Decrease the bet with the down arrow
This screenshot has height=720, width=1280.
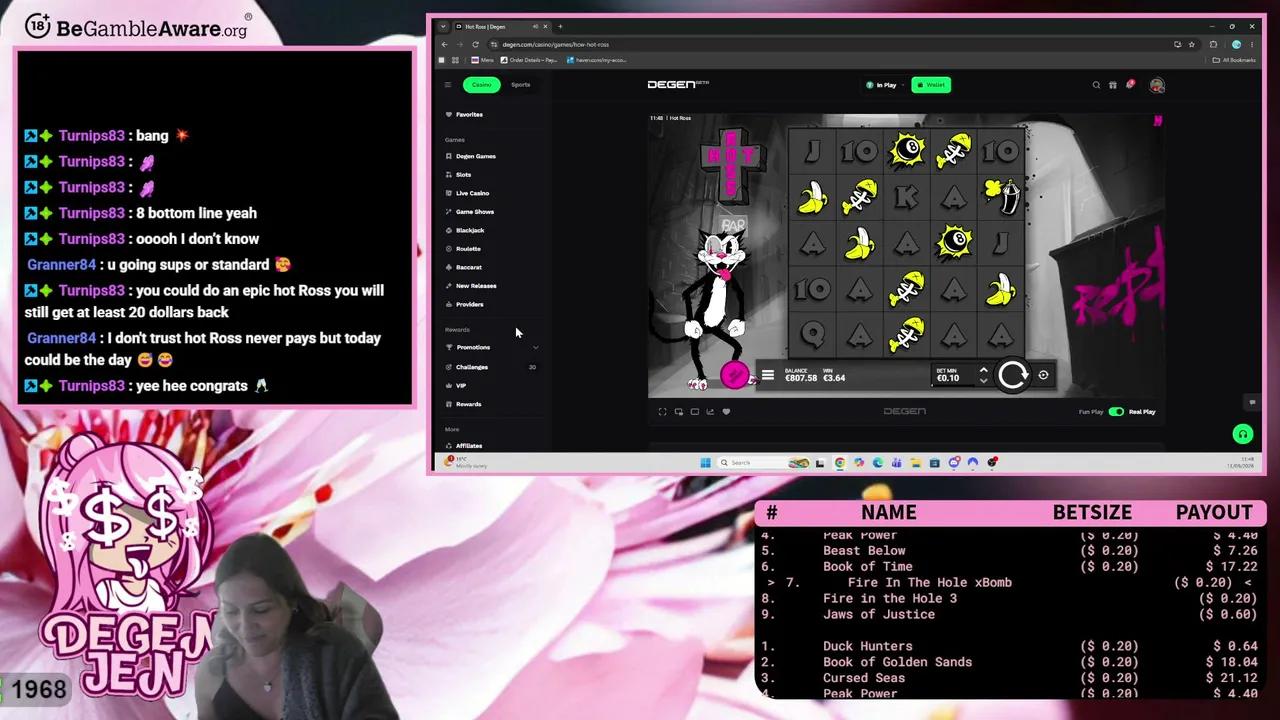click(x=983, y=380)
